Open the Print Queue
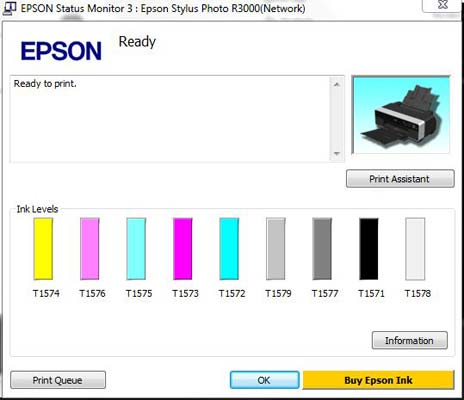The height and width of the screenshot is (400, 464). tap(58, 380)
